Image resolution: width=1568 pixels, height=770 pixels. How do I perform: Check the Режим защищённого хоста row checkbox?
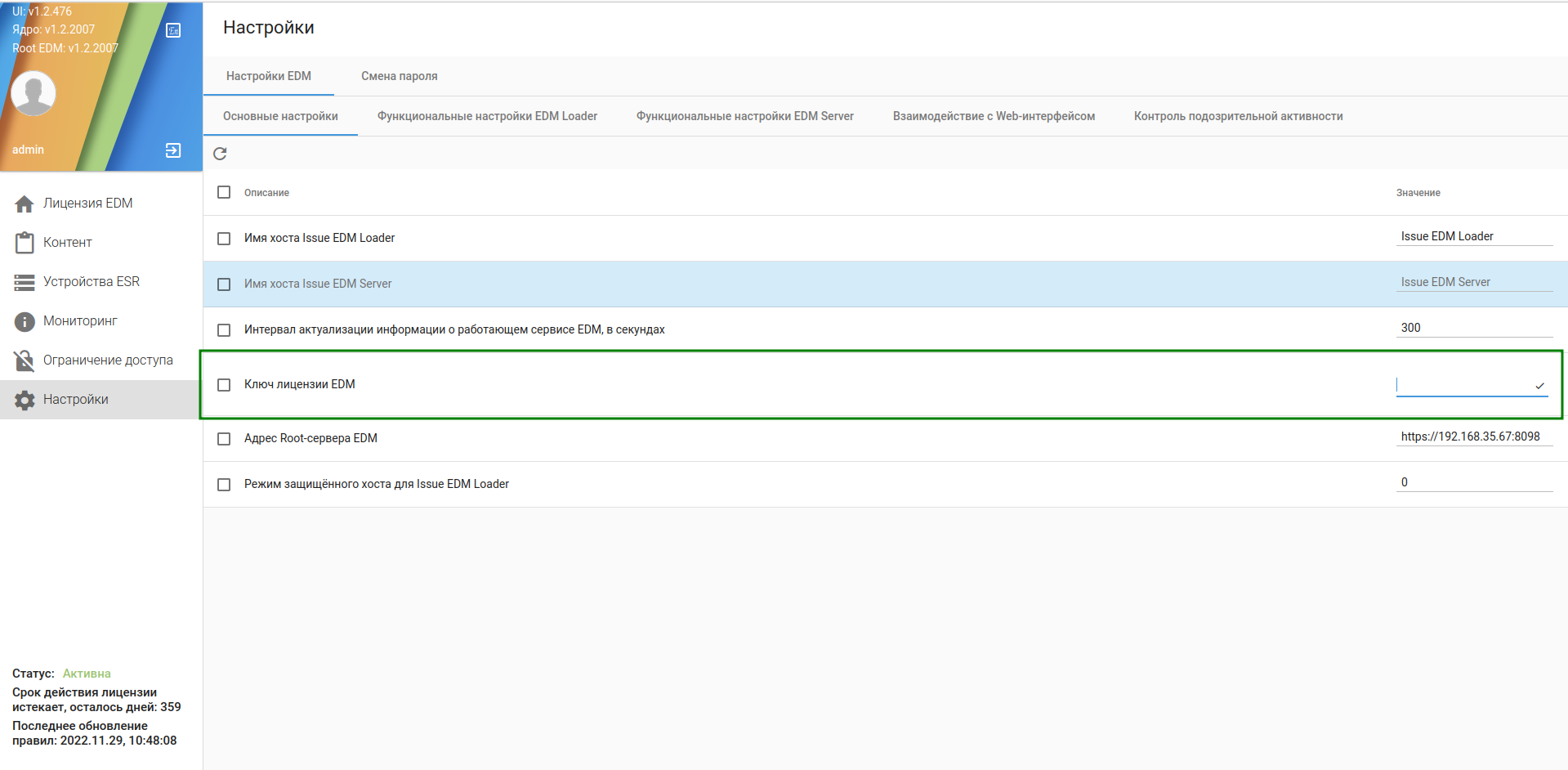coord(224,485)
